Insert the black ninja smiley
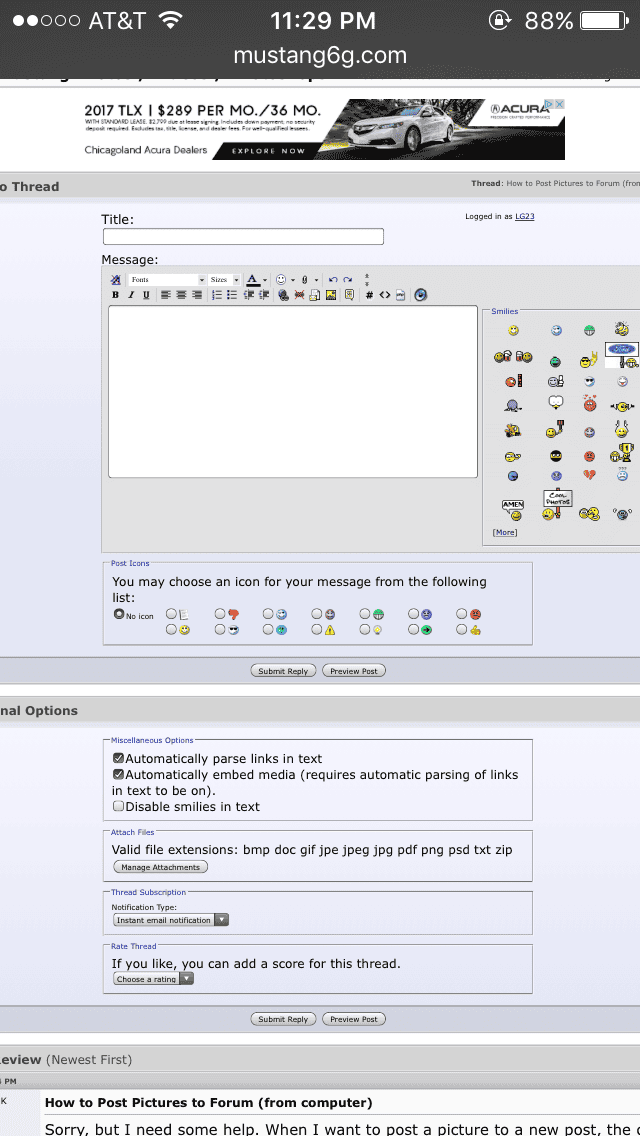 (x=556, y=456)
